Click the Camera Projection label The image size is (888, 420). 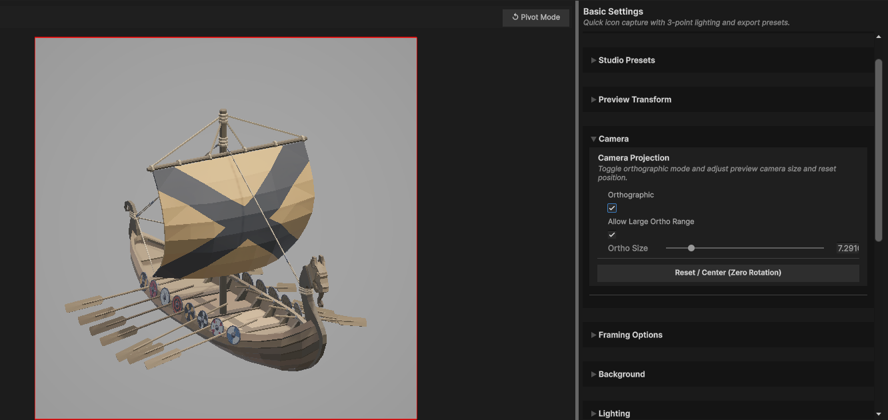(633, 158)
